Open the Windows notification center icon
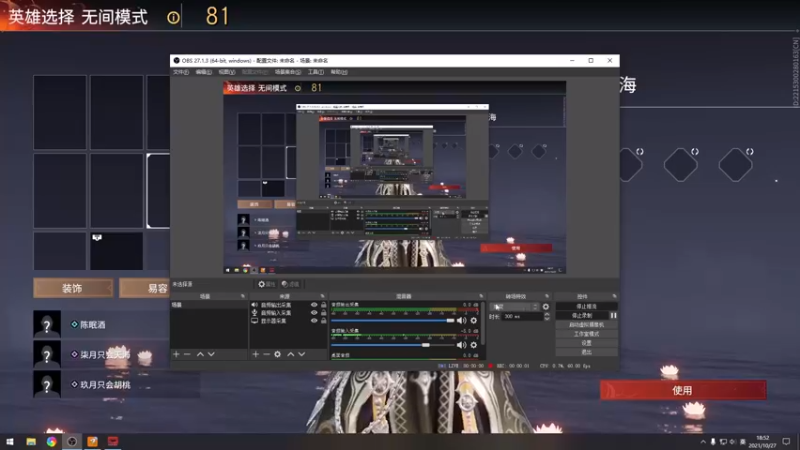This screenshot has height=450, width=800. coord(786,441)
